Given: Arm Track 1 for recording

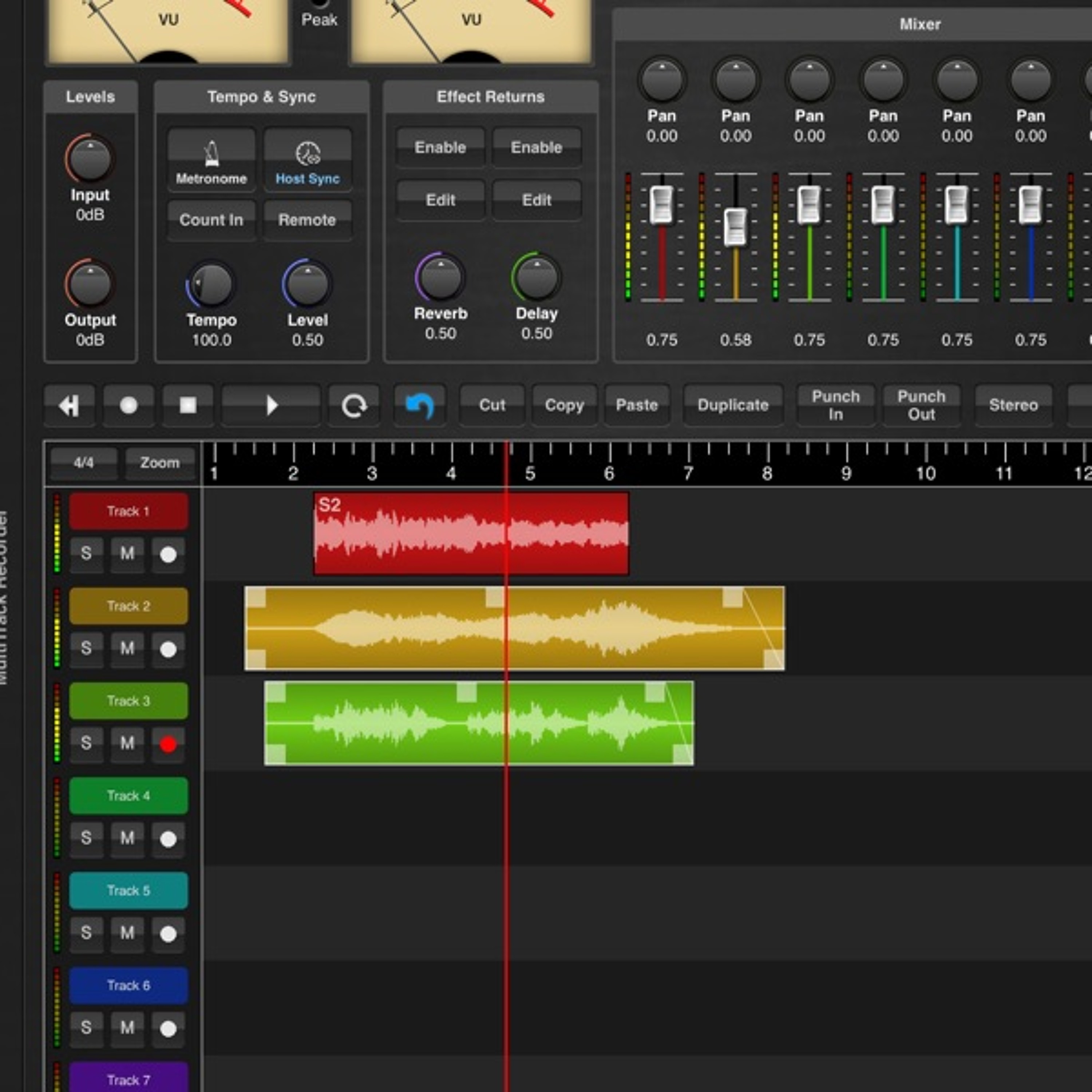Looking at the screenshot, I should pyautogui.click(x=168, y=554).
